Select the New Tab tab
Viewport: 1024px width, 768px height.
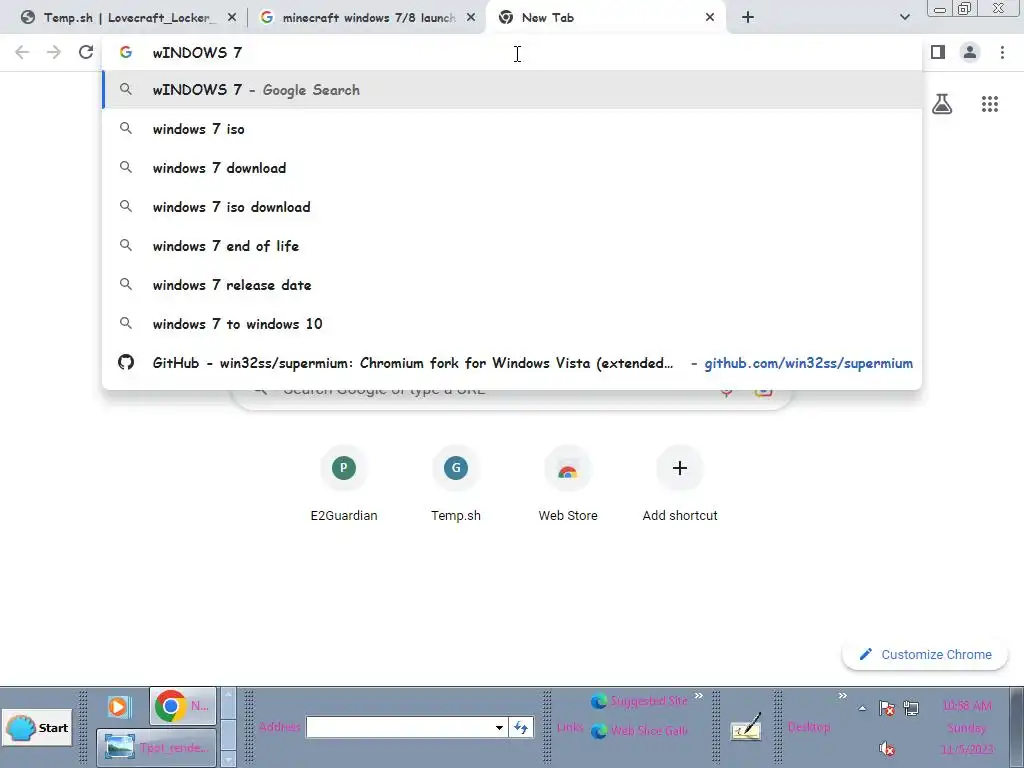604,18
